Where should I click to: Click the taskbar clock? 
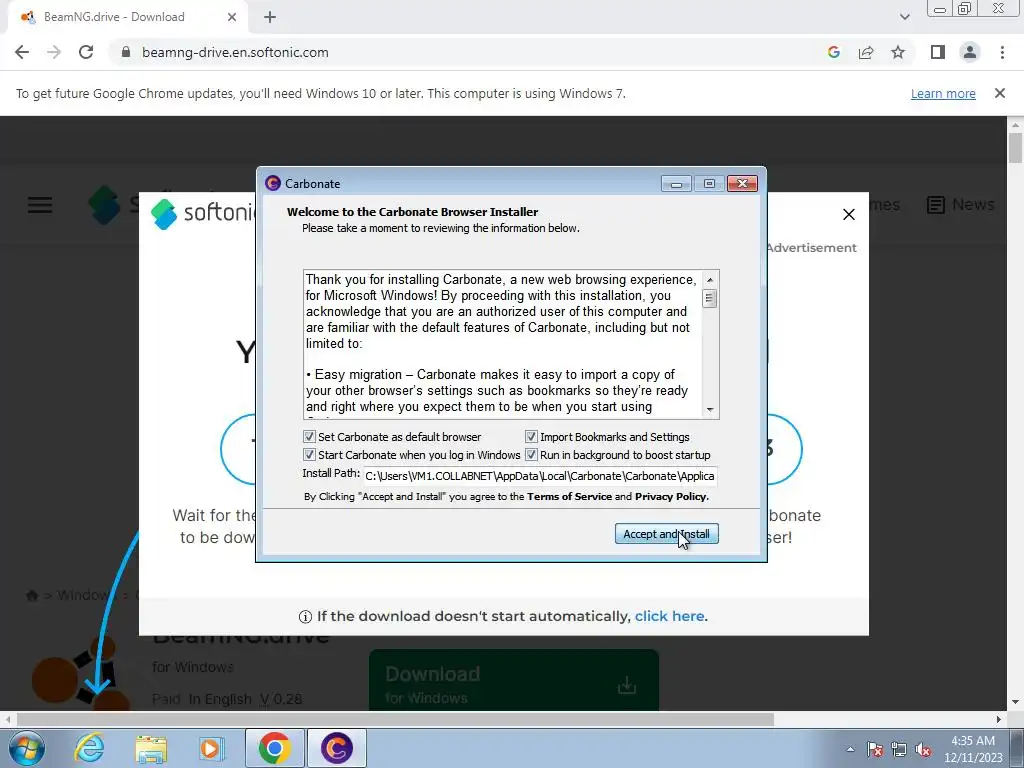(x=972, y=749)
